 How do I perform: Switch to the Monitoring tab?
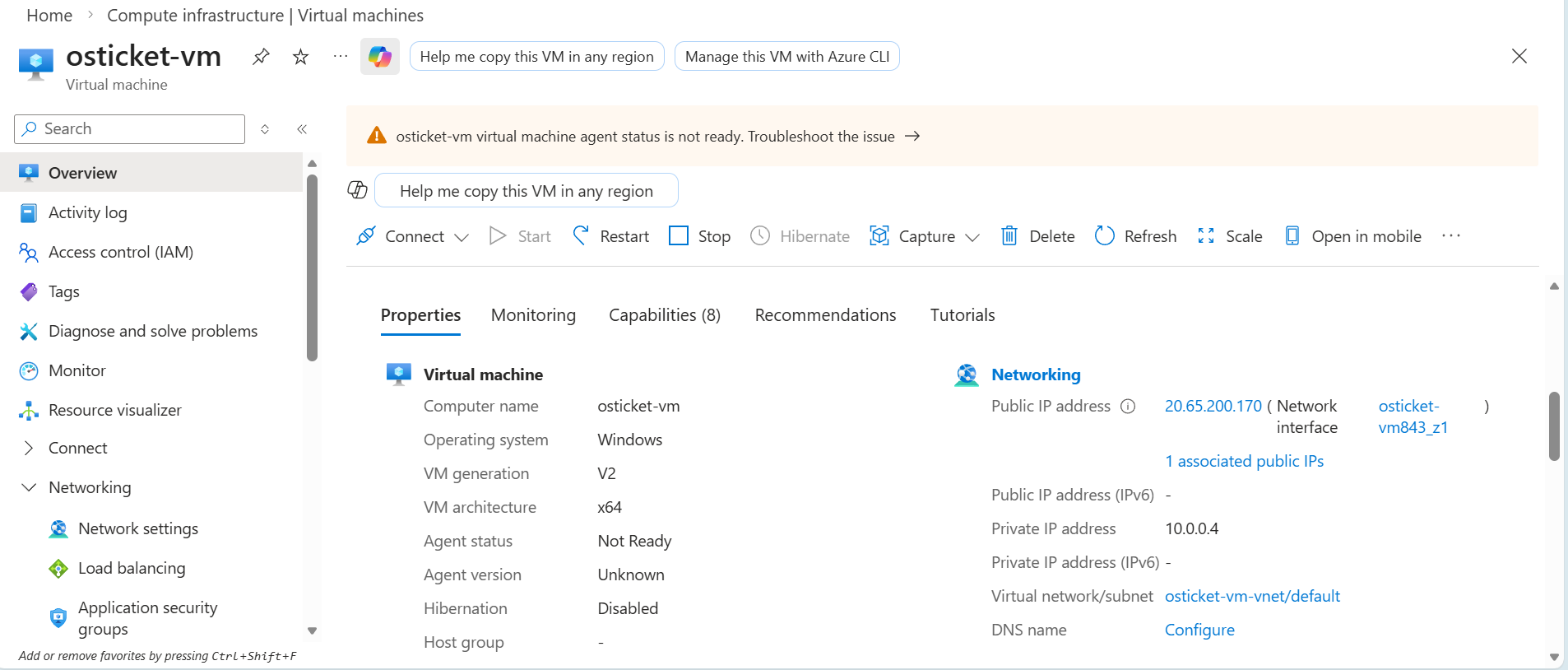533,315
